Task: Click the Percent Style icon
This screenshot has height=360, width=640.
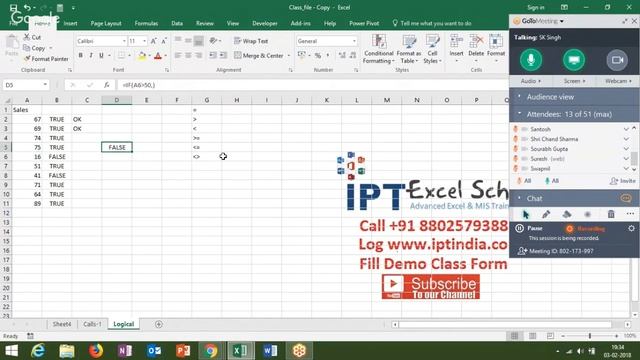Action: pyautogui.click(x=318, y=56)
